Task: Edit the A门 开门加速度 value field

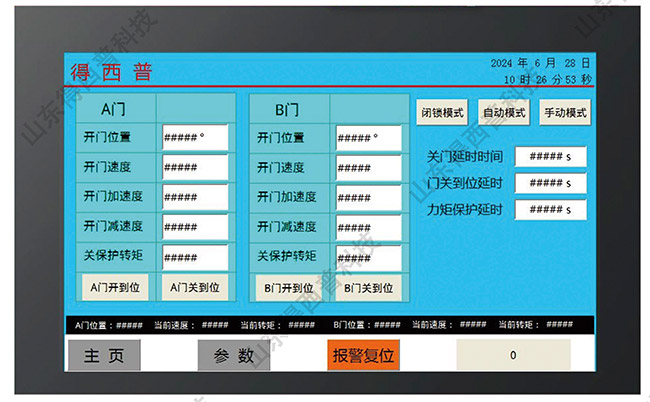Action: tap(195, 198)
